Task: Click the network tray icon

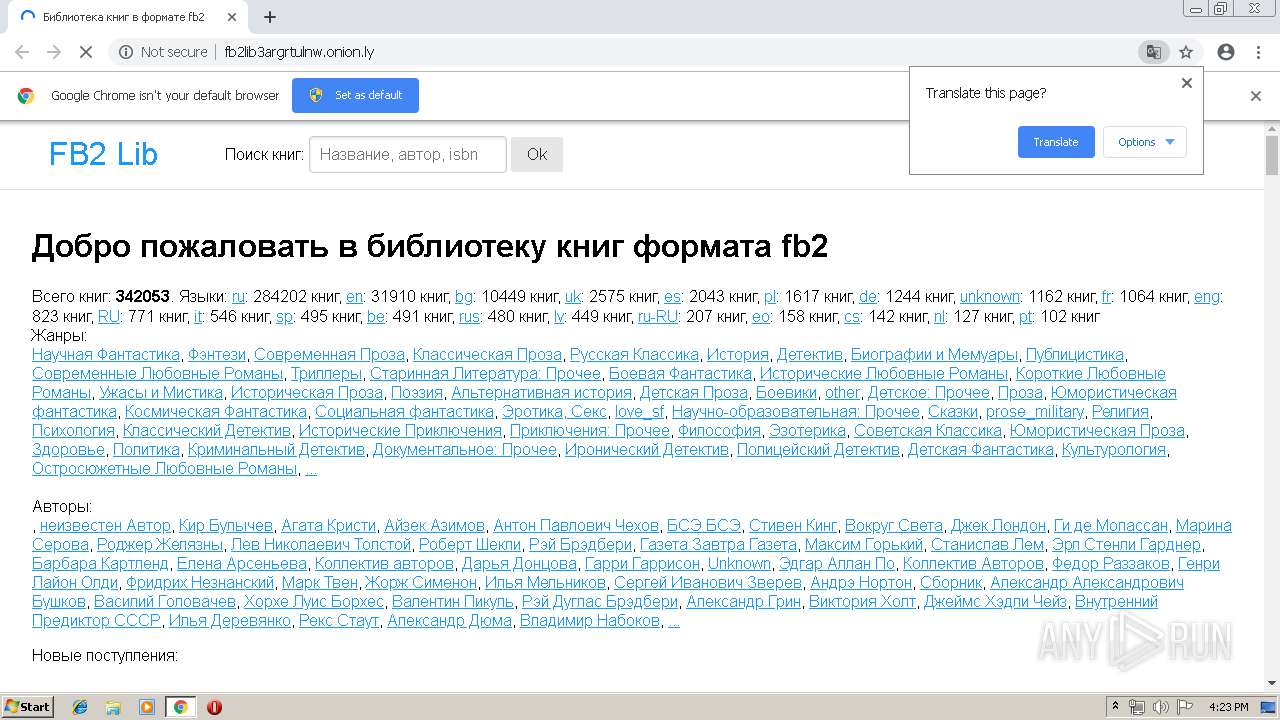Action: point(1138,707)
